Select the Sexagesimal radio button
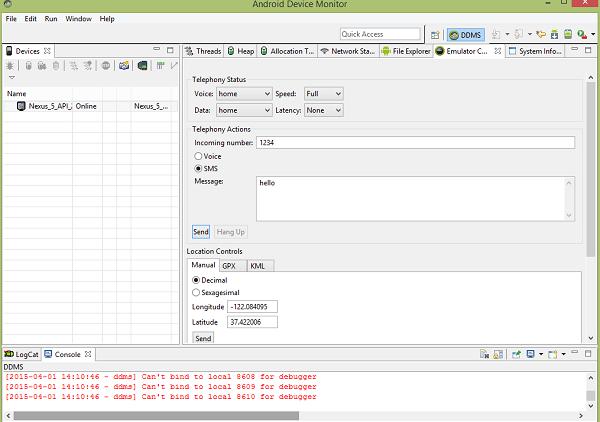This screenshot has height=422, width=600. [x=196, y=292]
